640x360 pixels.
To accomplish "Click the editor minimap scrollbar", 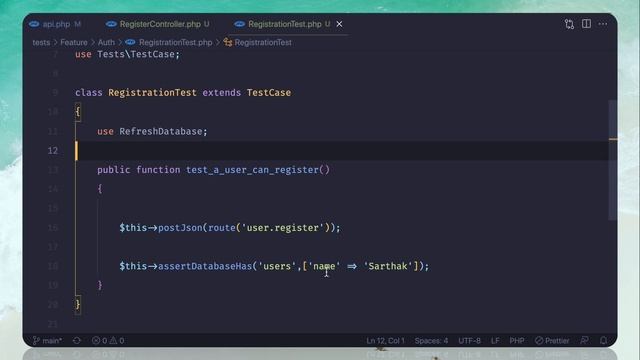I will coord(613,160).
